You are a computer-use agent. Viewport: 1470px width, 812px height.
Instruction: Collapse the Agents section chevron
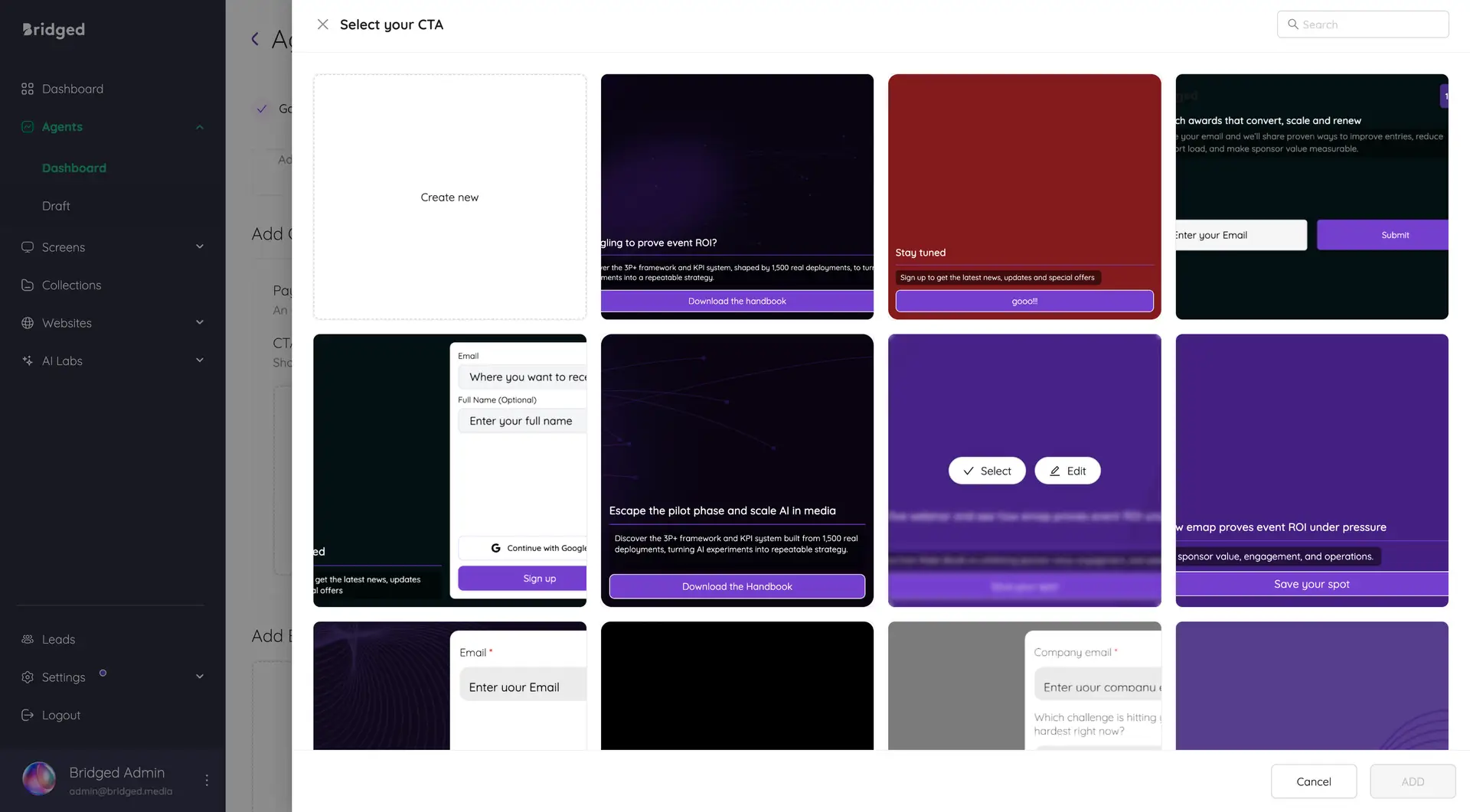pos(199,126)
